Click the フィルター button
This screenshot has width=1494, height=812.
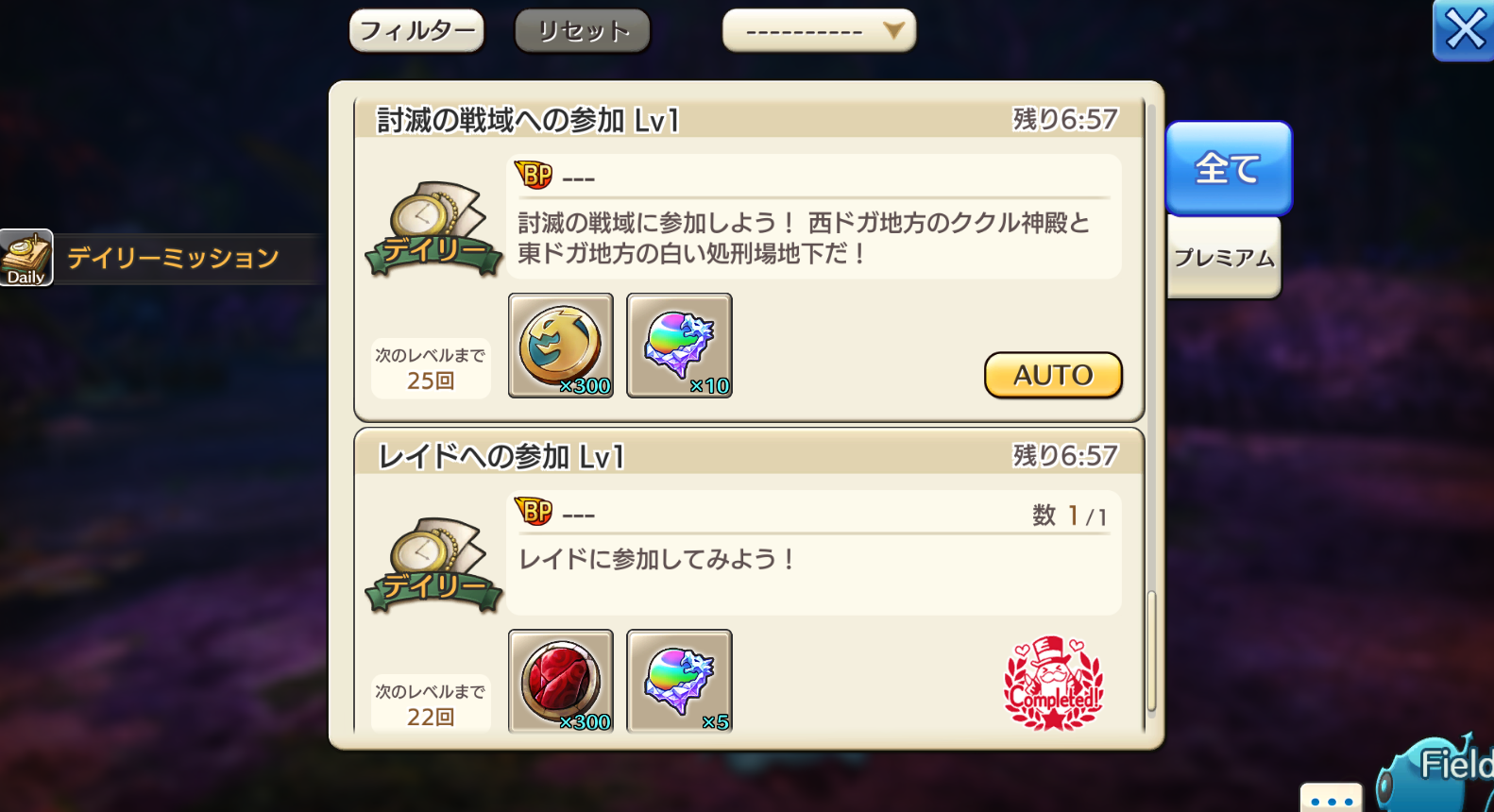pyautogui.click(x=416, y=31)
